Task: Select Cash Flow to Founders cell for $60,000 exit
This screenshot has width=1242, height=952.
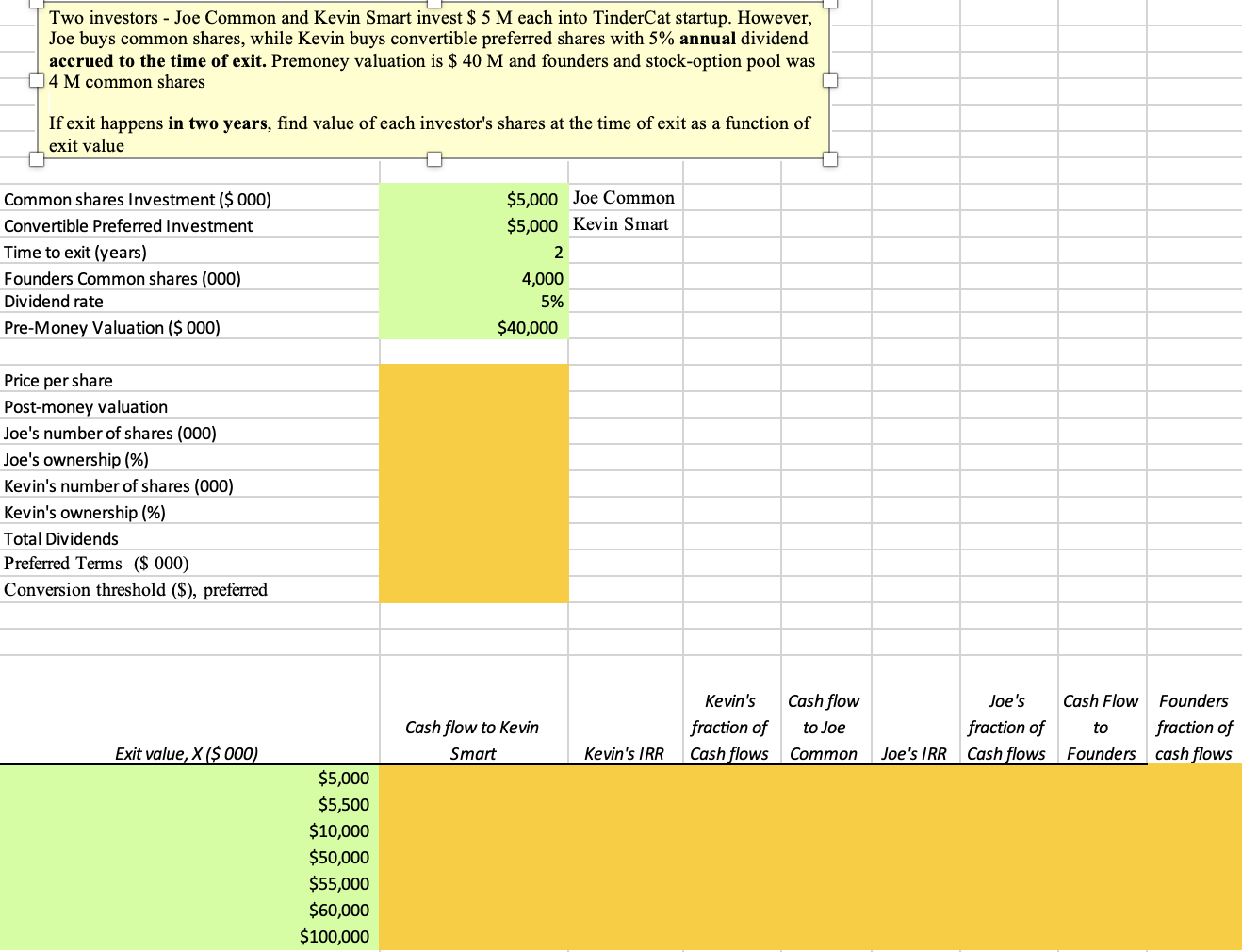Action: 1102,911
